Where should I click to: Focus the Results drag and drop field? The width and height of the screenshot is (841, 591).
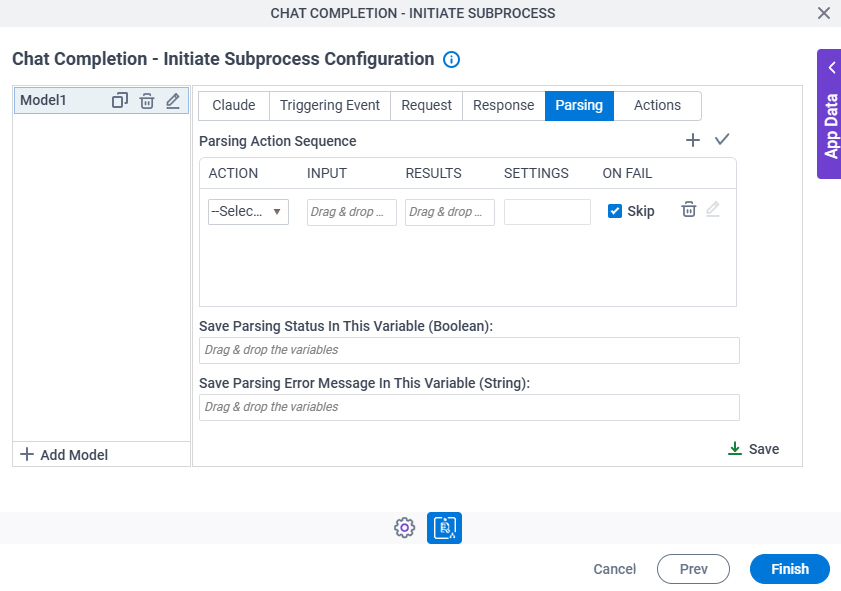(450, 212)
